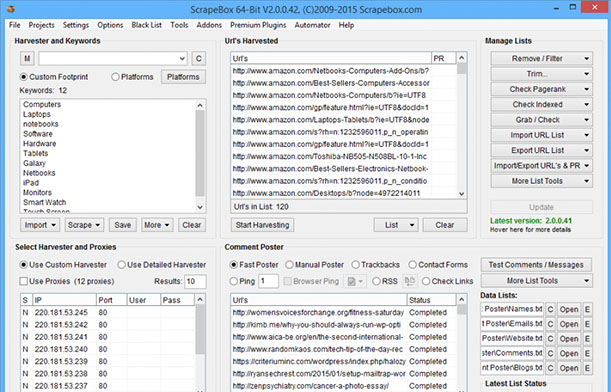Click the PR column header

tap(444, 58)
